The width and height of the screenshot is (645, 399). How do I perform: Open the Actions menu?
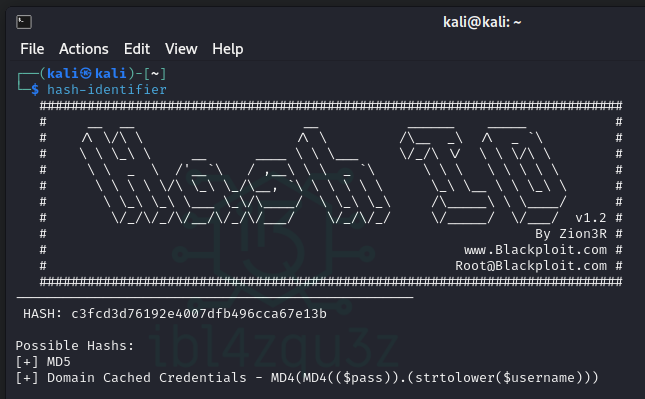tap(84, 49)
